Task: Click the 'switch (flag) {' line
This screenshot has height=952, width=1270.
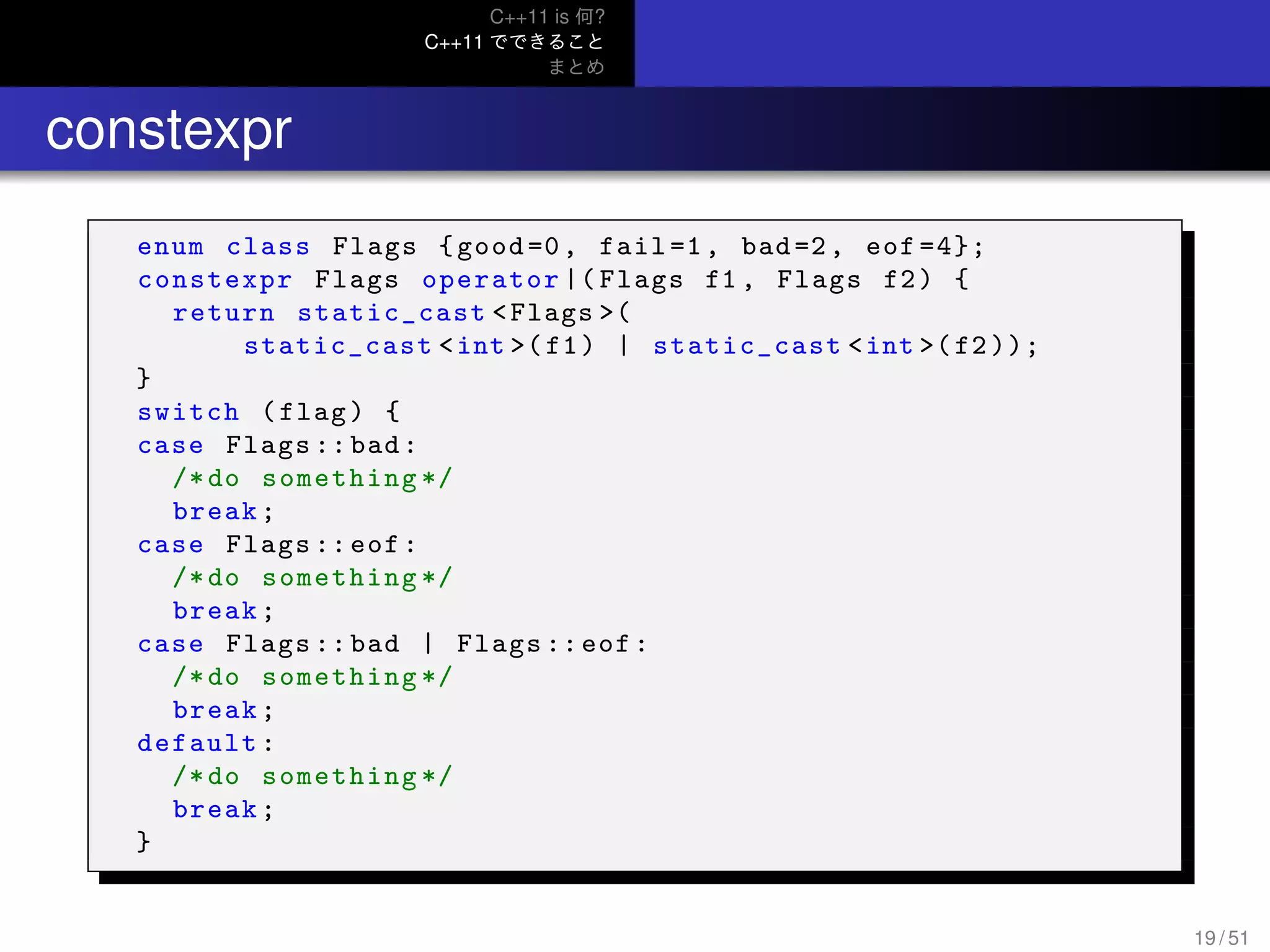Action: tap(269, 412)
